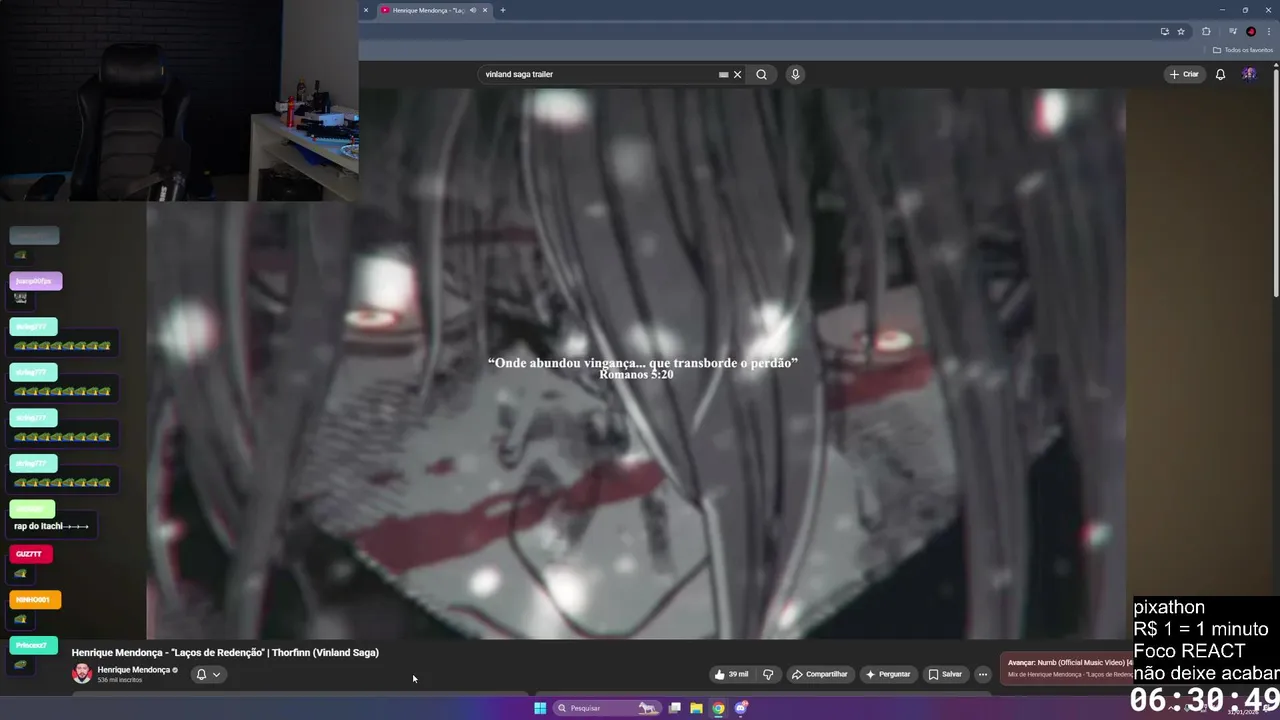Open the browser extensions puzzle icon
This screenshot has width=1280, height=720.
tap(1206, 31)
